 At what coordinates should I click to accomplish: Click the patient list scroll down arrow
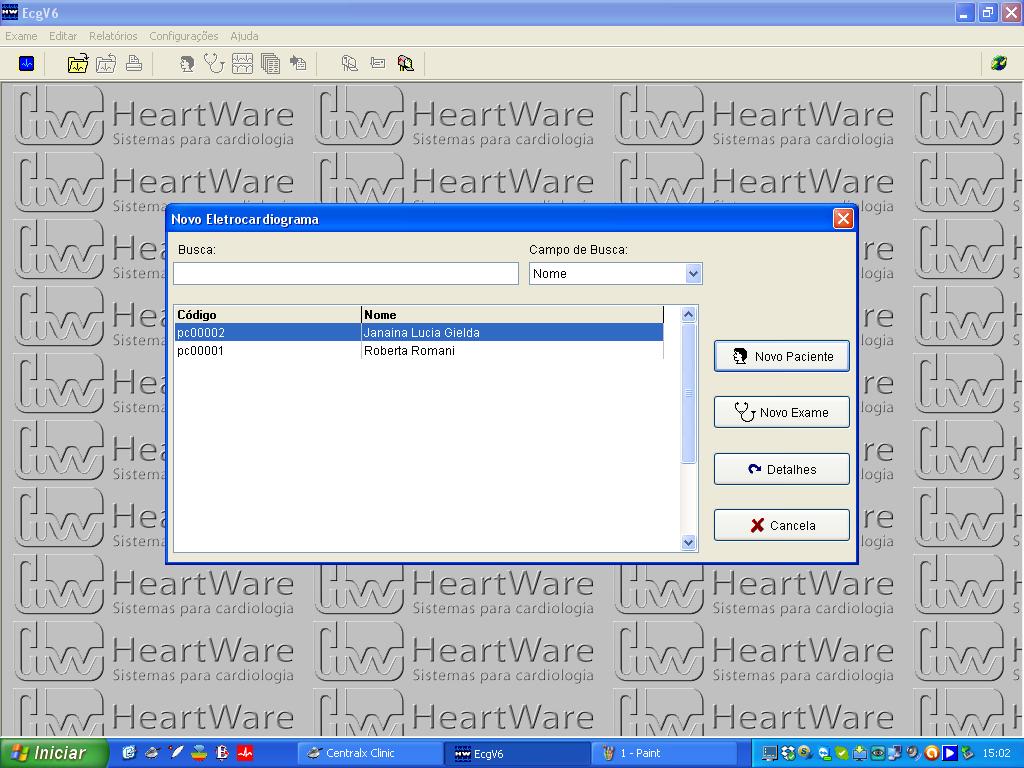[x=688, y=542]
